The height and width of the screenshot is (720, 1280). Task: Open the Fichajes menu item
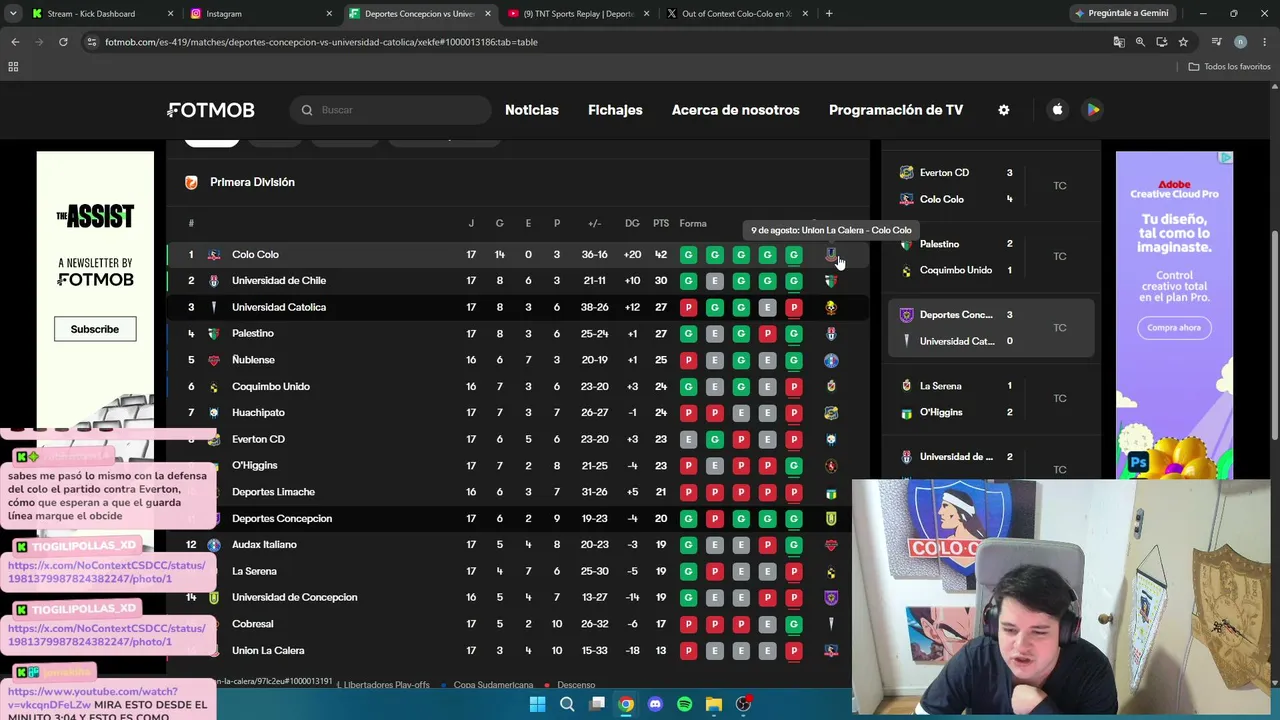[615, 110]
